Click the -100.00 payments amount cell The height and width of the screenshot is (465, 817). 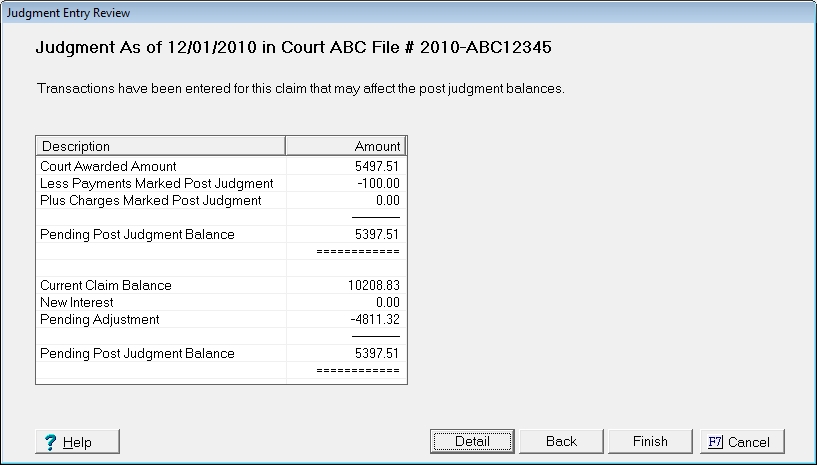coord(377,183)
